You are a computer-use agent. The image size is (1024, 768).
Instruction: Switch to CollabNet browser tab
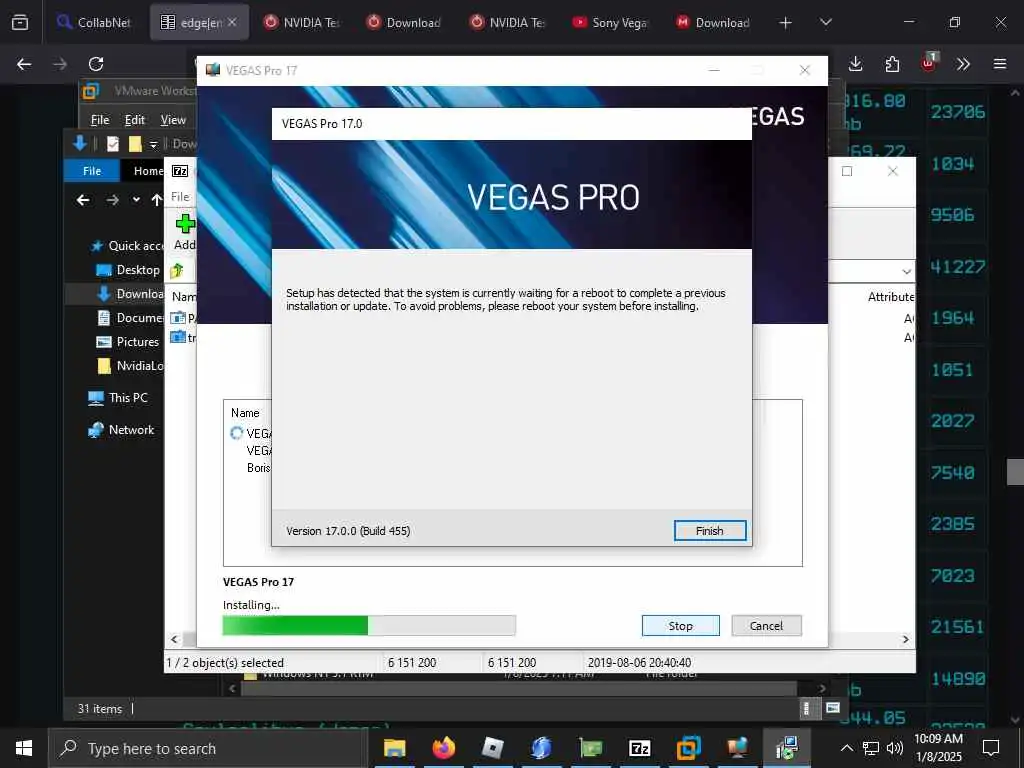[95, 23]
